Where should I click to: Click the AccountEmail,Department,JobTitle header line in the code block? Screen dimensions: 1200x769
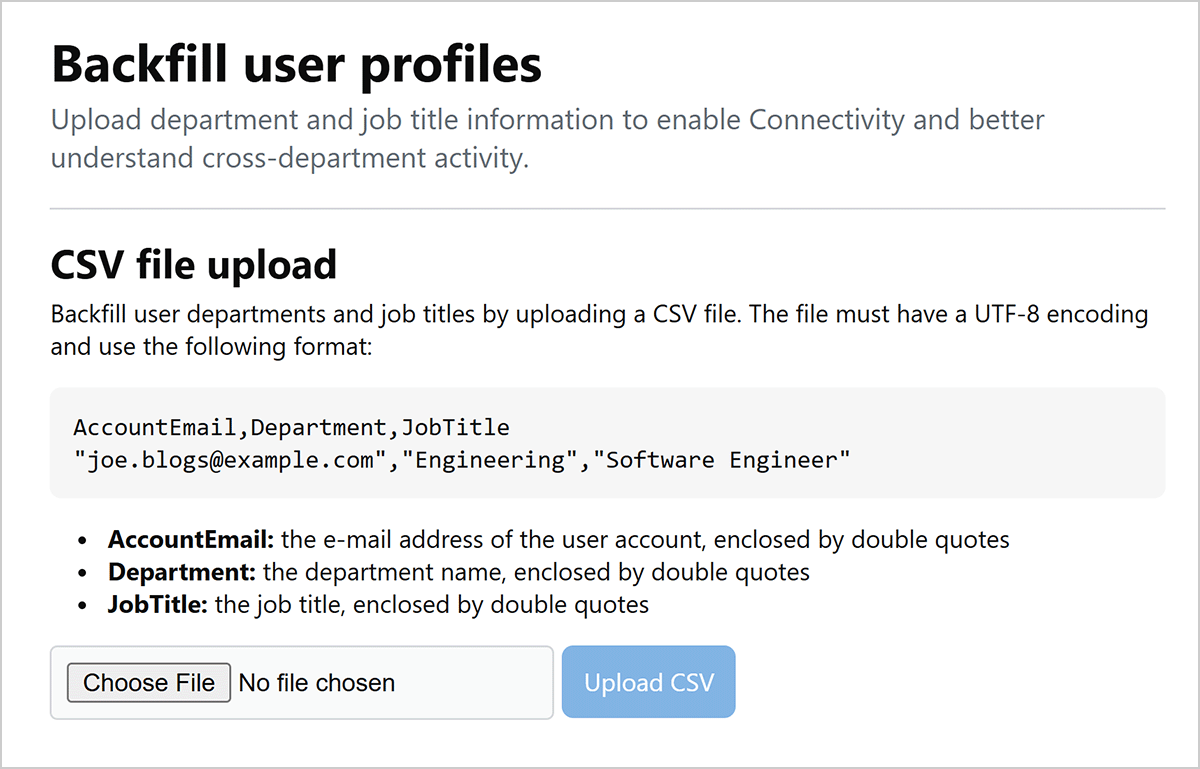(x=291, y=428)
